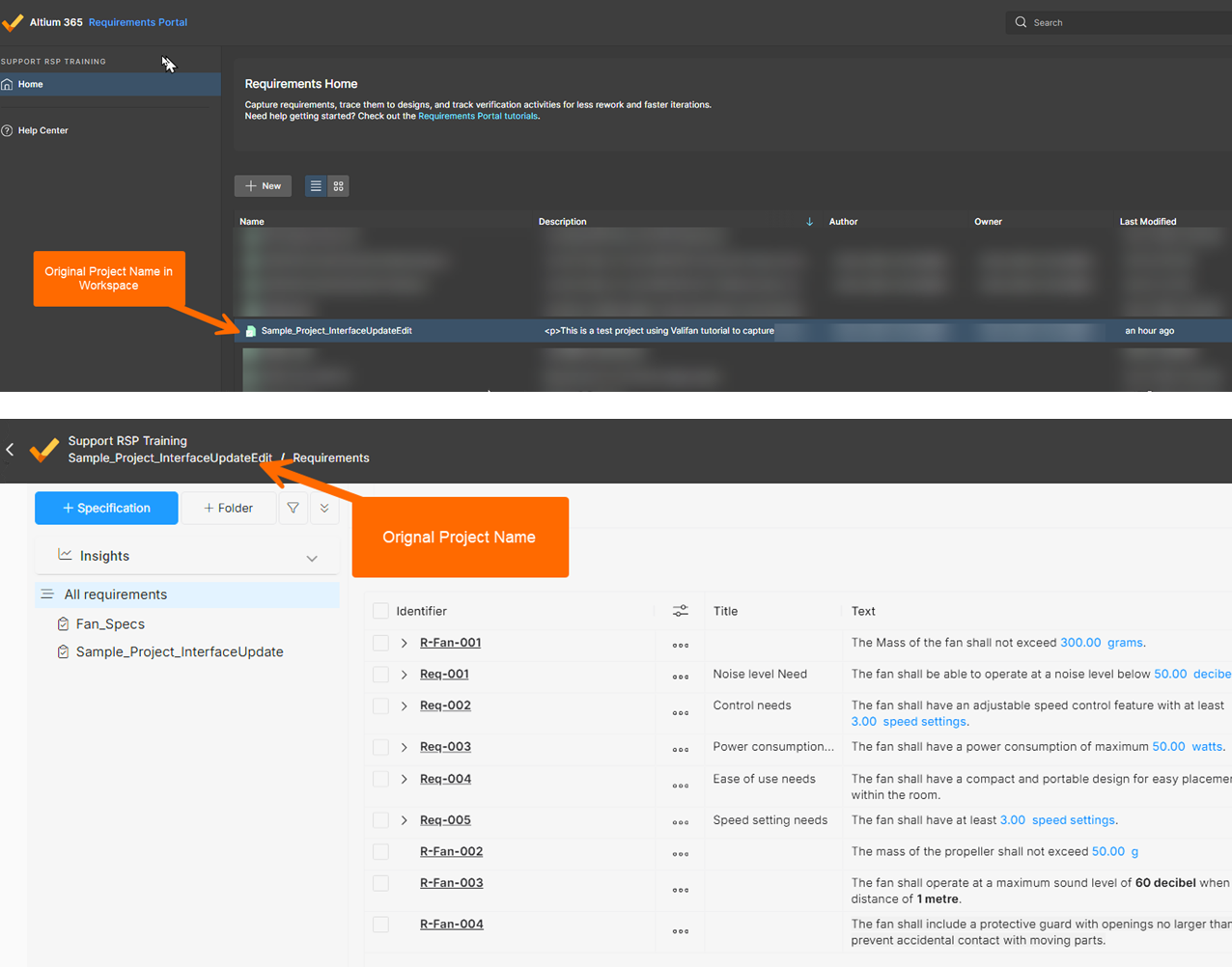Click the orange checkmark logo in project header

(44, 450)
